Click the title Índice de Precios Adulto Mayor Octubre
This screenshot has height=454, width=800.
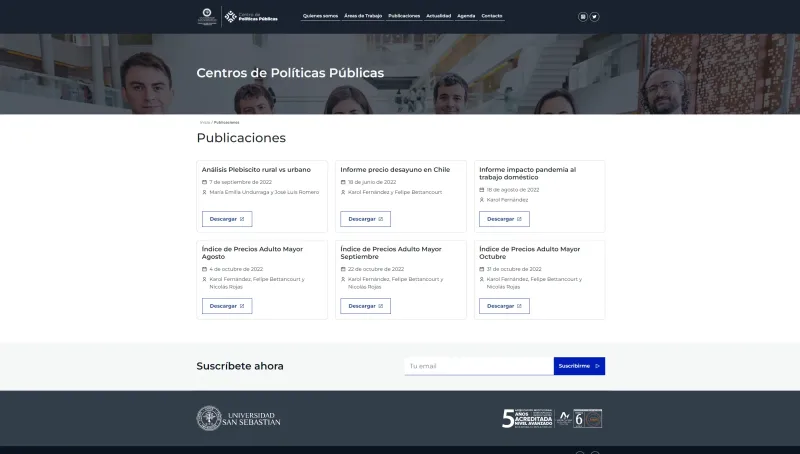tap(530, 253)
